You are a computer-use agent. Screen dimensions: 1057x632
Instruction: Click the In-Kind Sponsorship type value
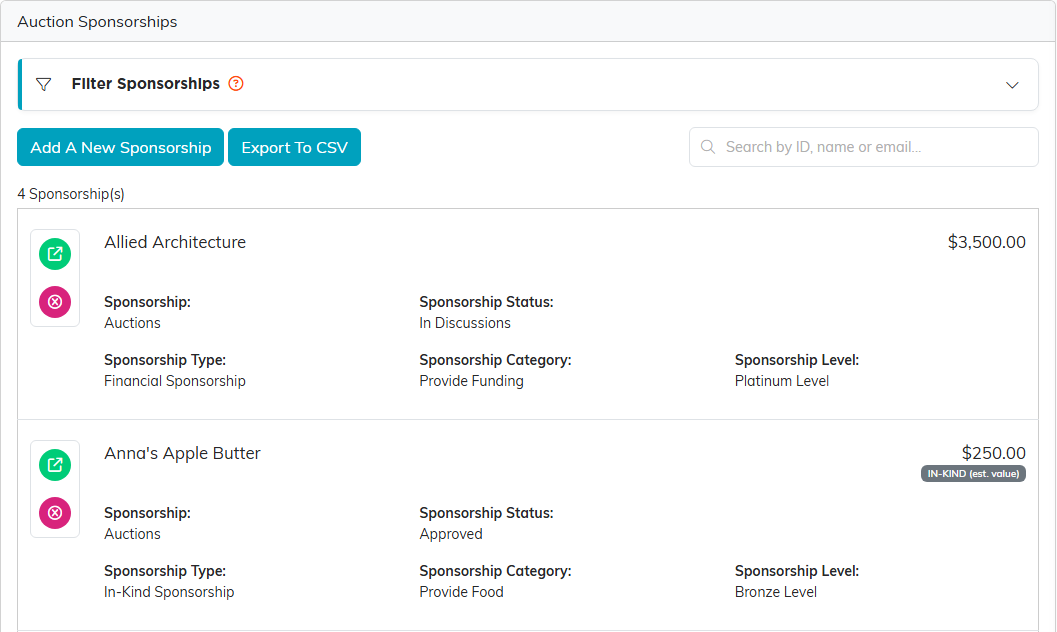tap(169, 592)
